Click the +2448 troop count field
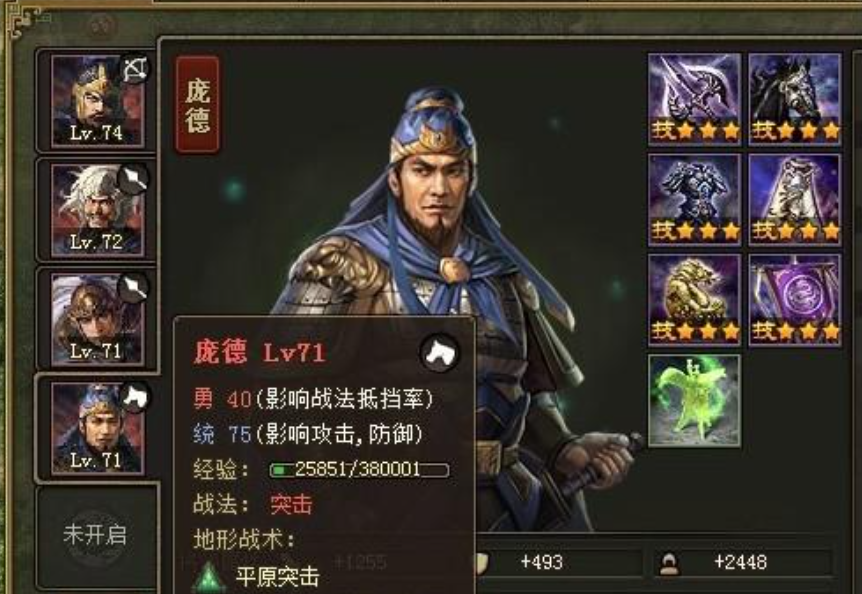Viewport: 862px width, 594px height. 742,562
